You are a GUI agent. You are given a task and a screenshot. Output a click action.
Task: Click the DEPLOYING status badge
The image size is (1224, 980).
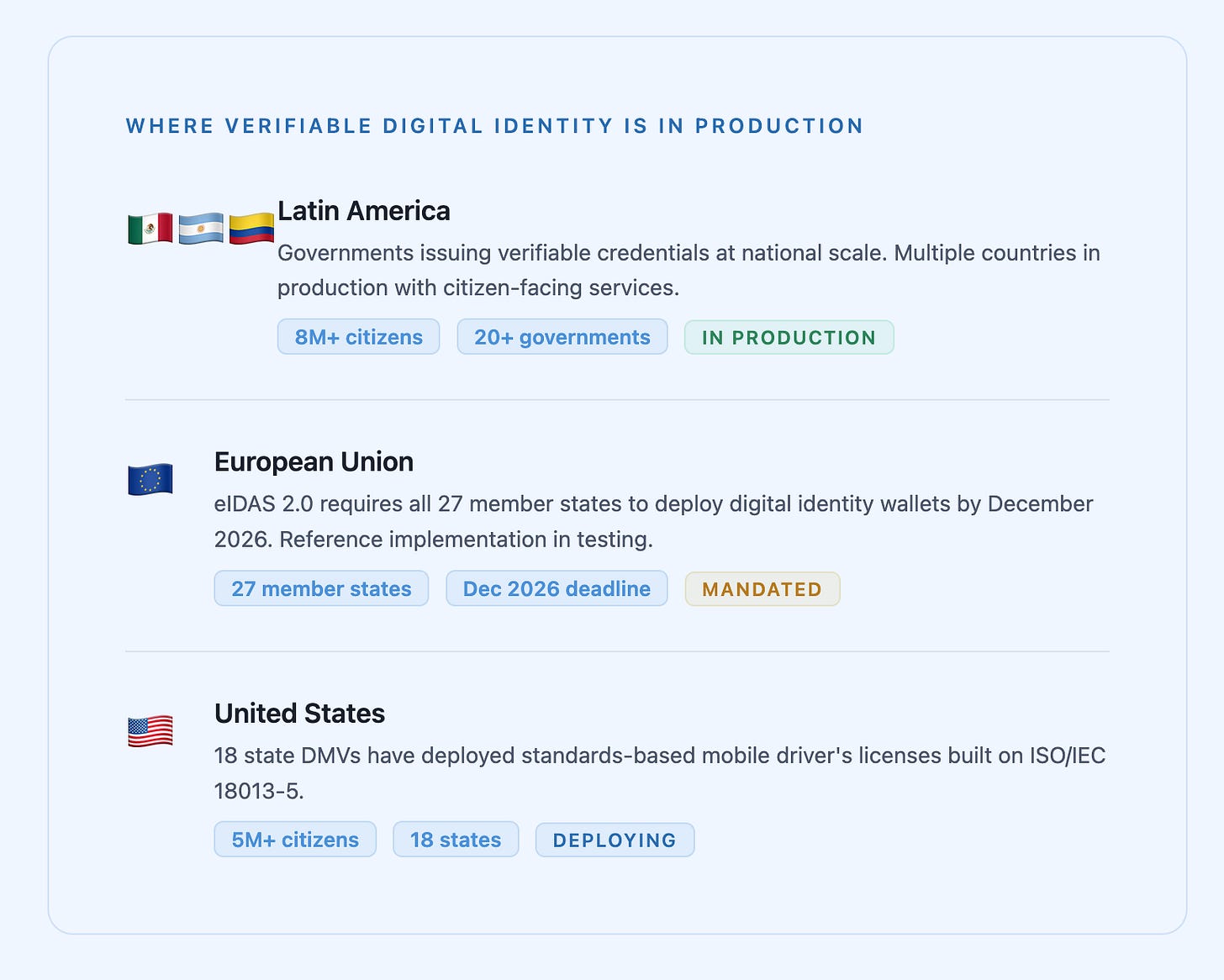tap(615, 840)
